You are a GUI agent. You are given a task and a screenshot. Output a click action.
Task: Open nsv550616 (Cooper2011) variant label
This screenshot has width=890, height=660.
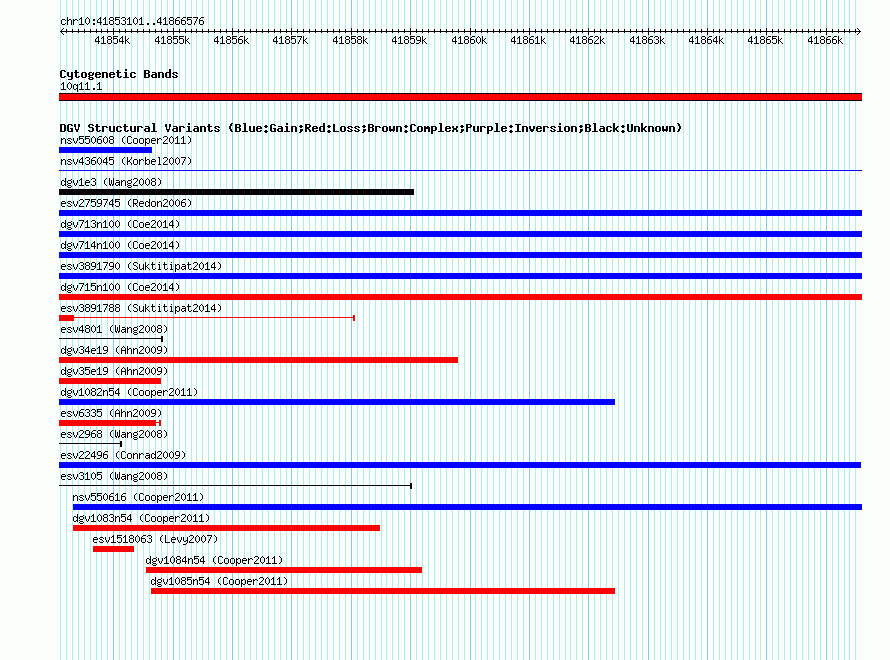click(x=138, y=497)
